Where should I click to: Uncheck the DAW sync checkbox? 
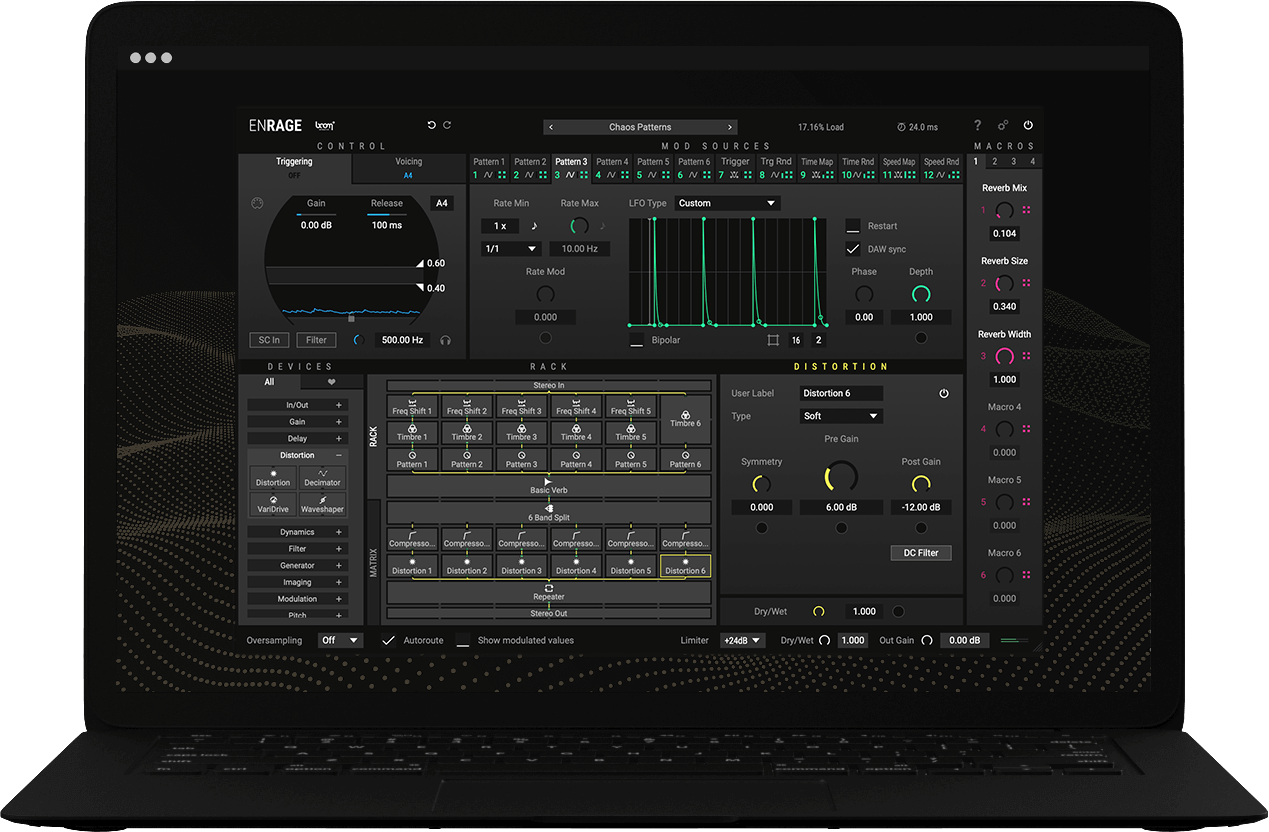[853, 249]
